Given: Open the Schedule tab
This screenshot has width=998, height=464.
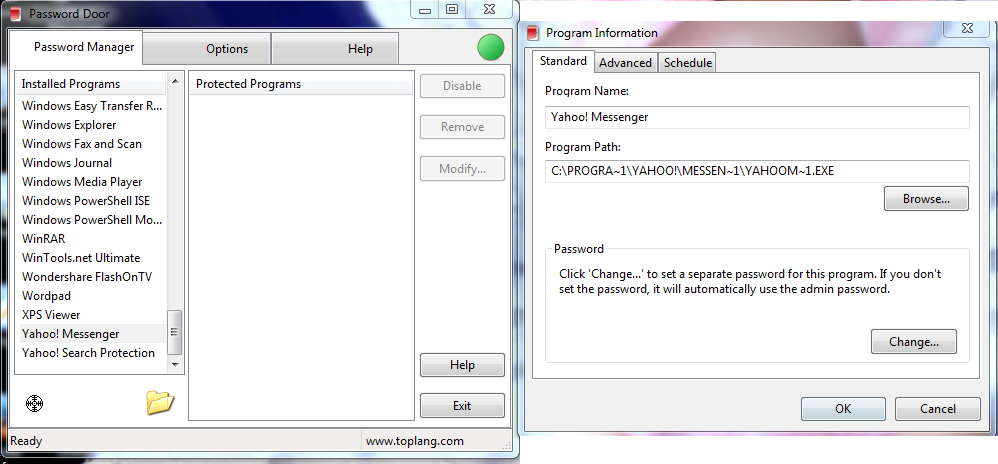Looking at the screenshot, I should 687,62.
